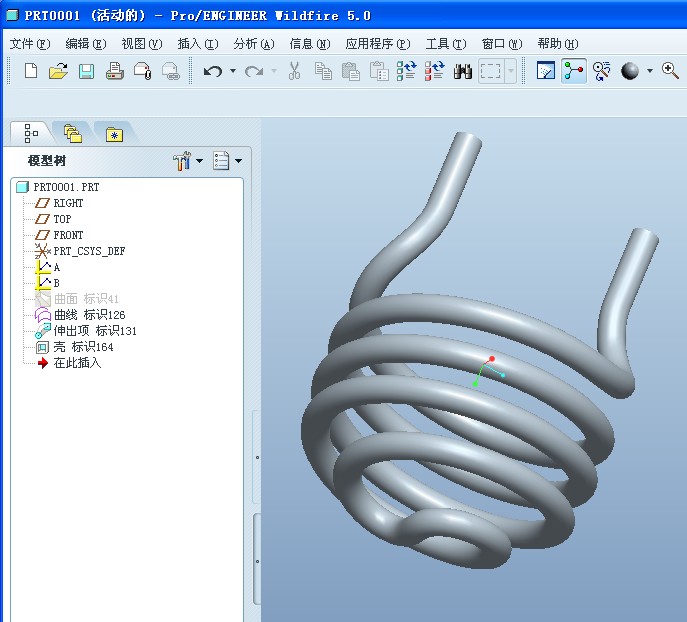The height and width of the screenshot is (622, 687).
Task: Open the selection box dropdown arrow
Action: [x=511, y=71]
